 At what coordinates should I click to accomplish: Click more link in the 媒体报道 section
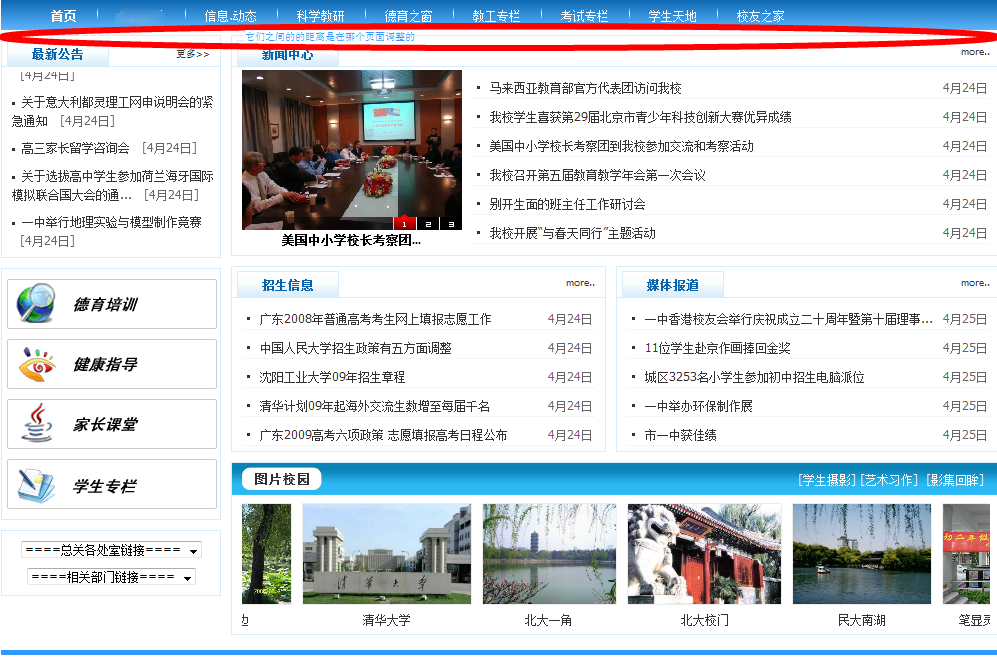[973, 283]
